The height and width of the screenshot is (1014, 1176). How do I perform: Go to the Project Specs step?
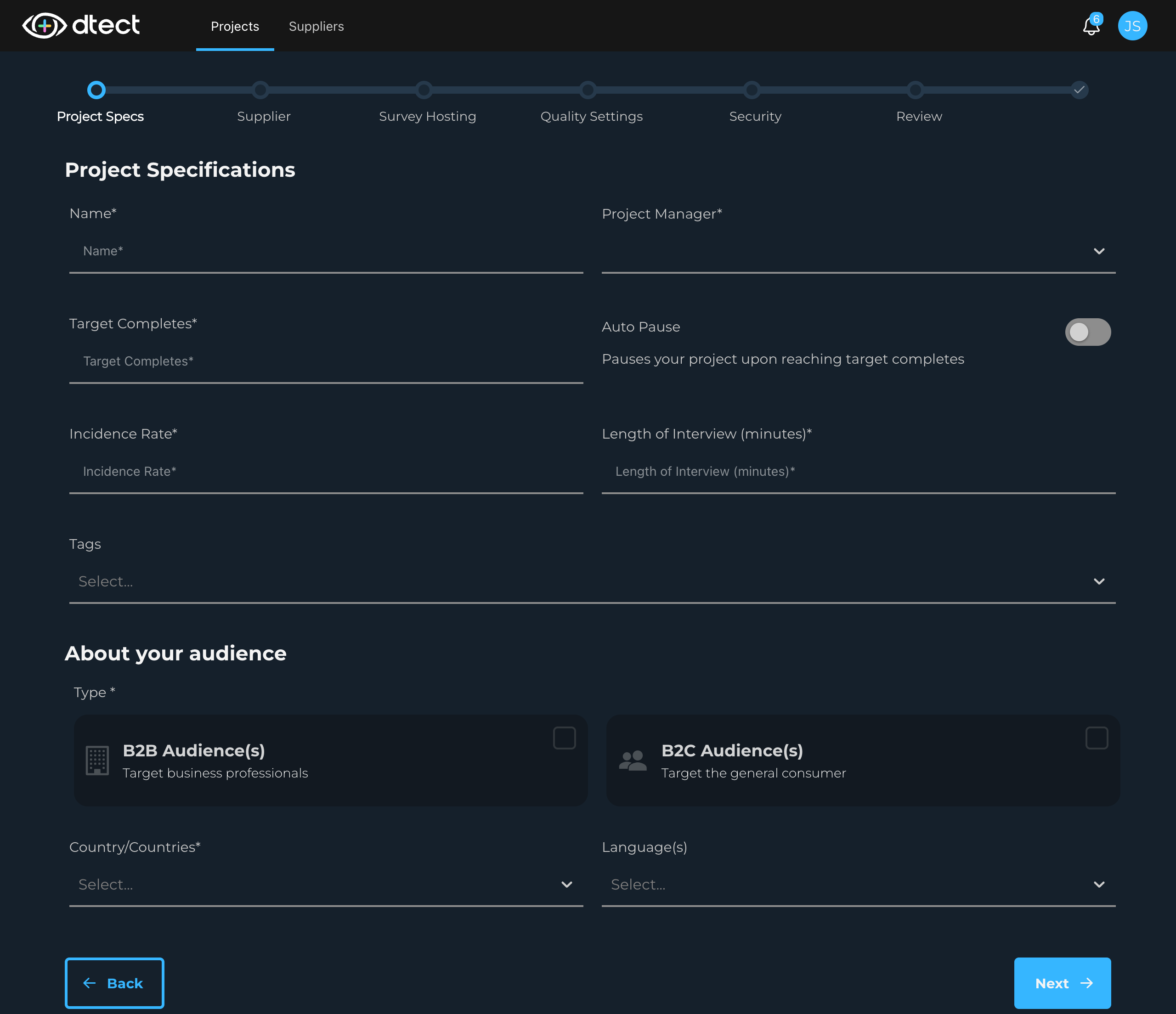[x=96, y=90]
